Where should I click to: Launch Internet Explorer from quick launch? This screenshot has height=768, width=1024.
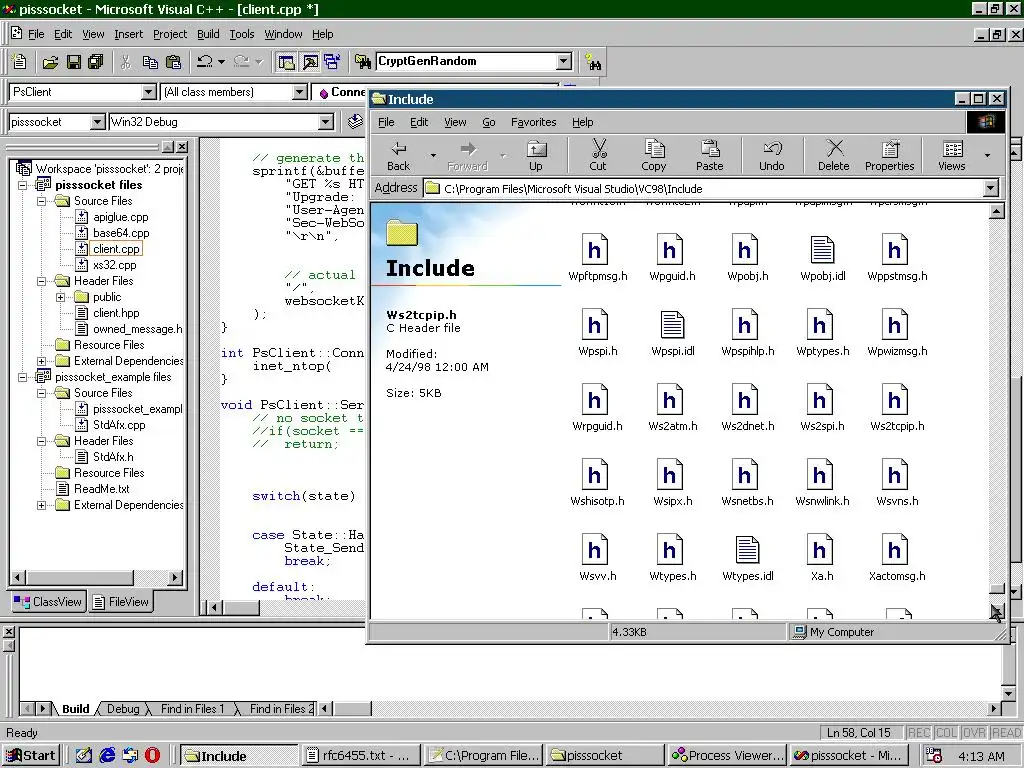coord(107,756)
